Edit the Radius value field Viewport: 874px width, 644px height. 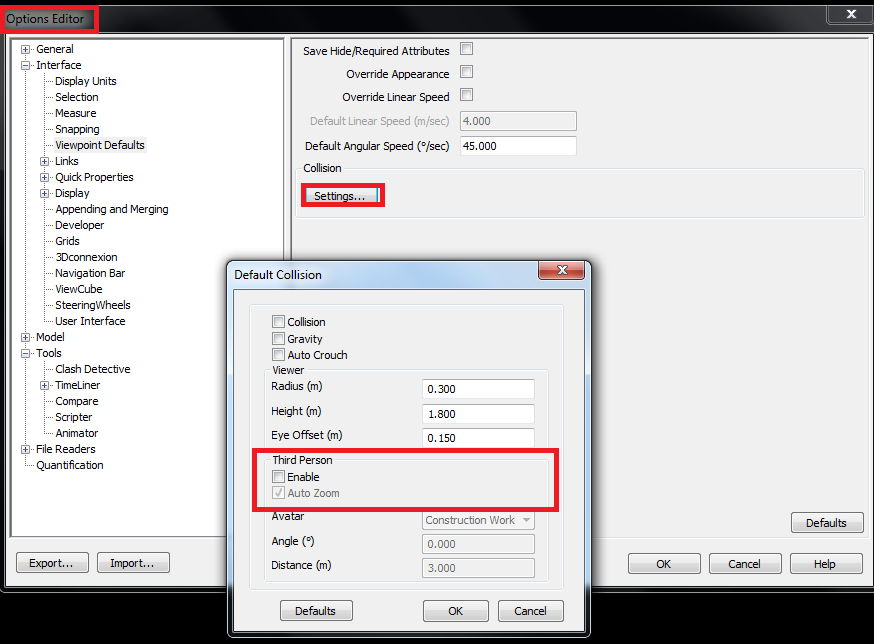tap(478, 389)
